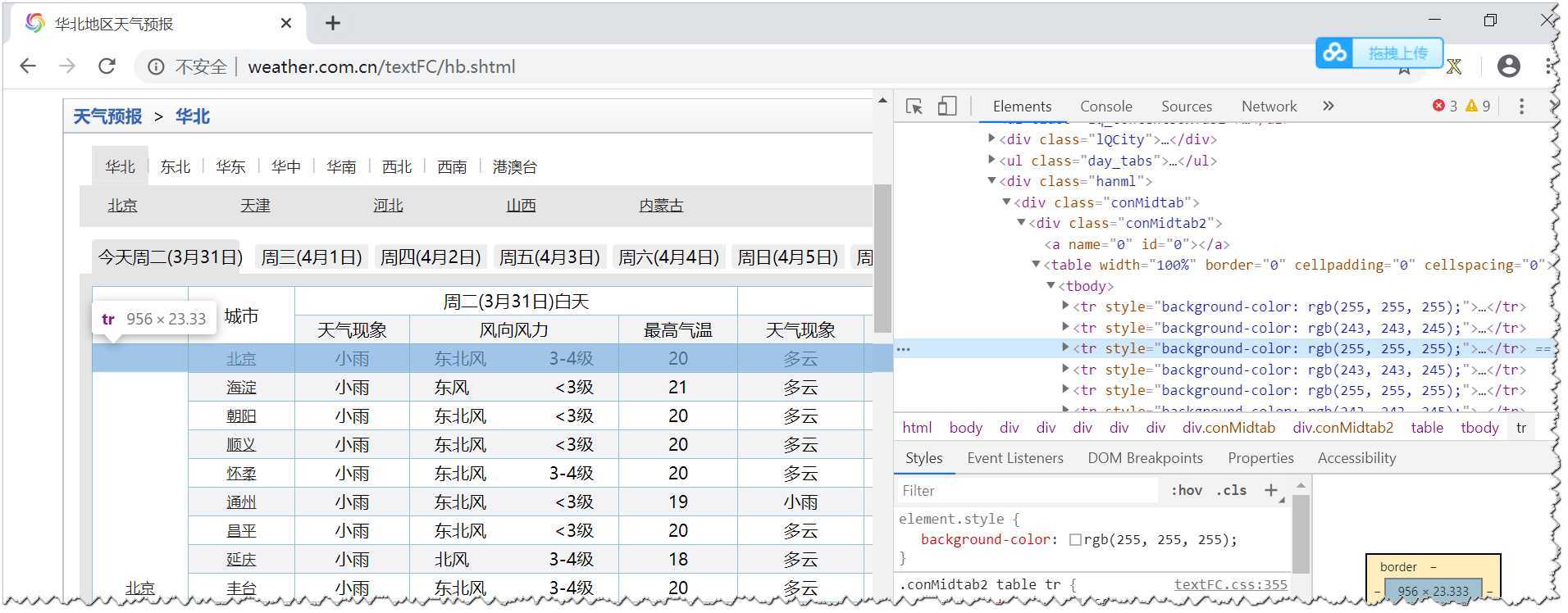The height and width of the screenshot is (613, 1568).
Task: Collapse the table width 100% node
Action: 1036,264
